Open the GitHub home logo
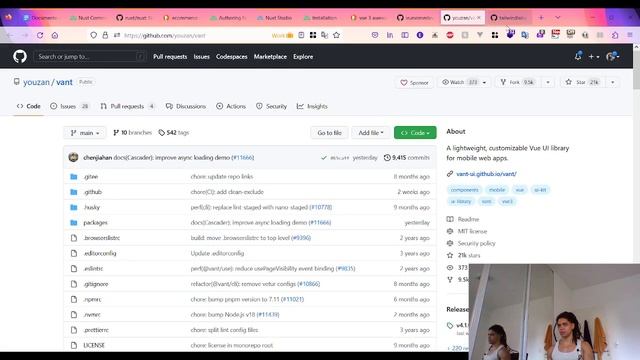The height and width of the screenshot is (360, 640). tap(20, 56)
